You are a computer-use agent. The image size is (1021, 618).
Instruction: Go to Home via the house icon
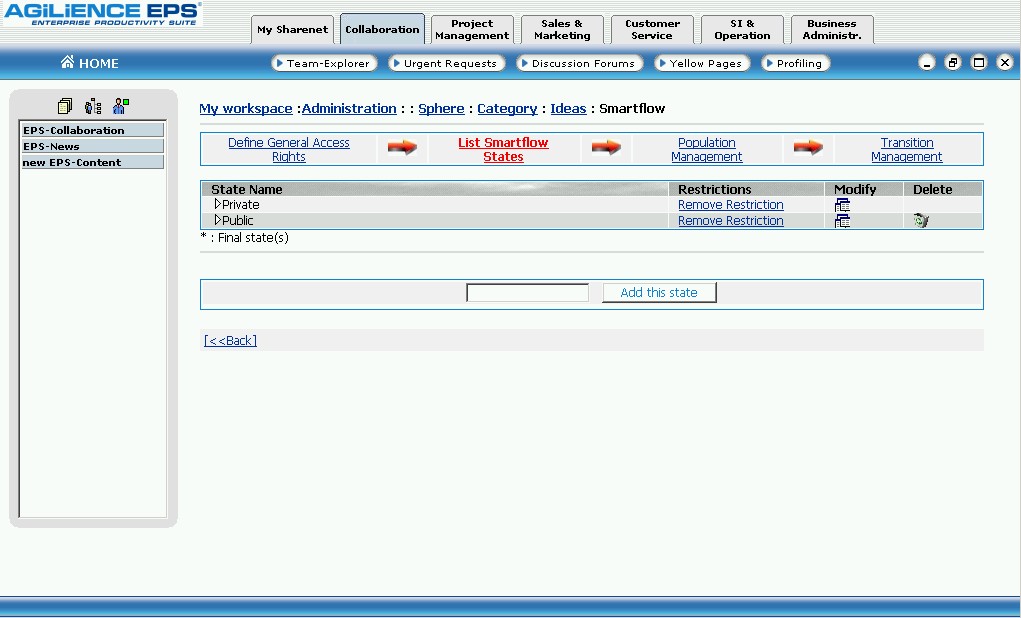tap(68, 63)
